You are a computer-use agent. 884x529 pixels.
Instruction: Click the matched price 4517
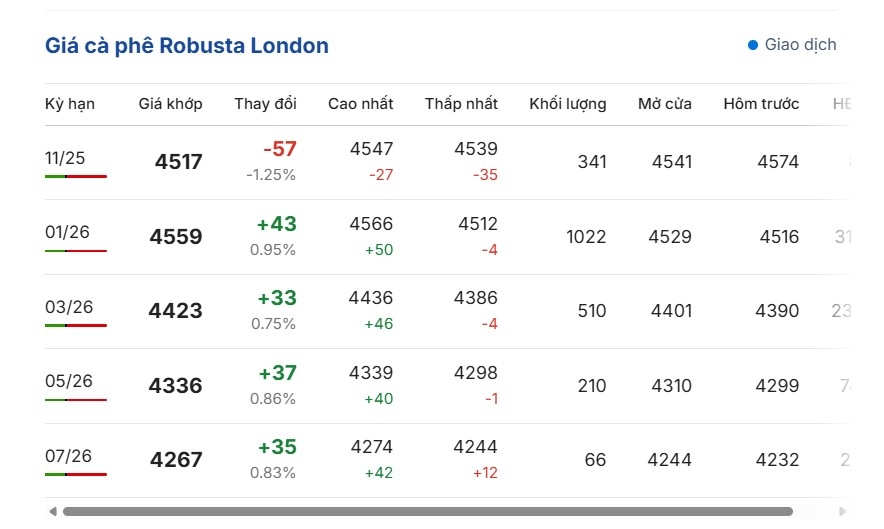[x=178, y=162]
